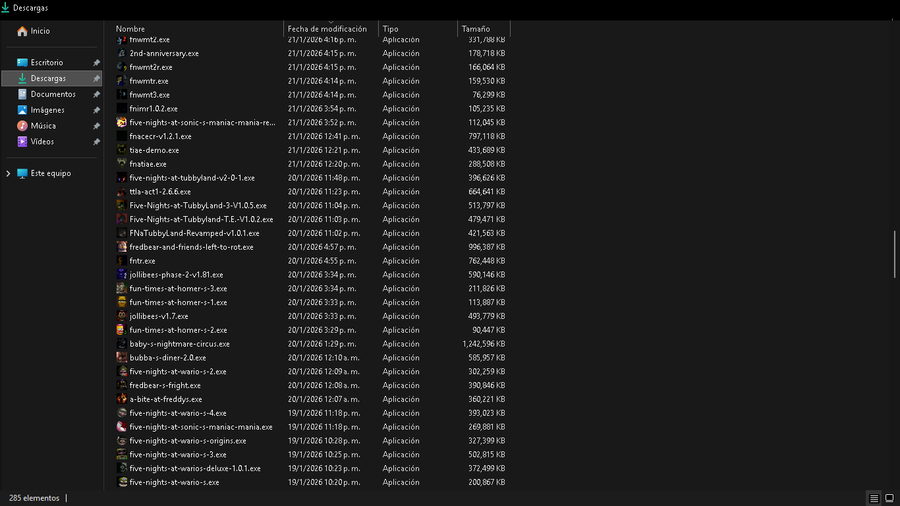Select file FNaTubbyLand-Revamped-v1.0.1.exe
Image resolution: width=900 pixels, height=506 pixels.
click(194, 233)
